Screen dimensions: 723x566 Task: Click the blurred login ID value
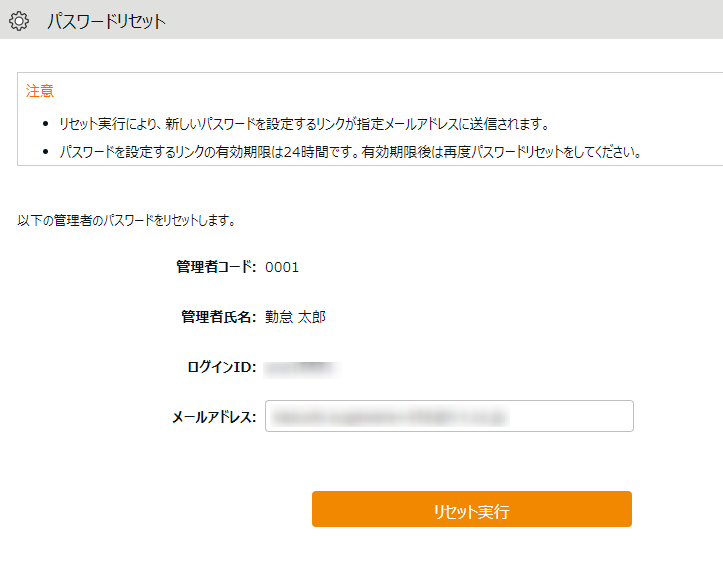(298, 367)
